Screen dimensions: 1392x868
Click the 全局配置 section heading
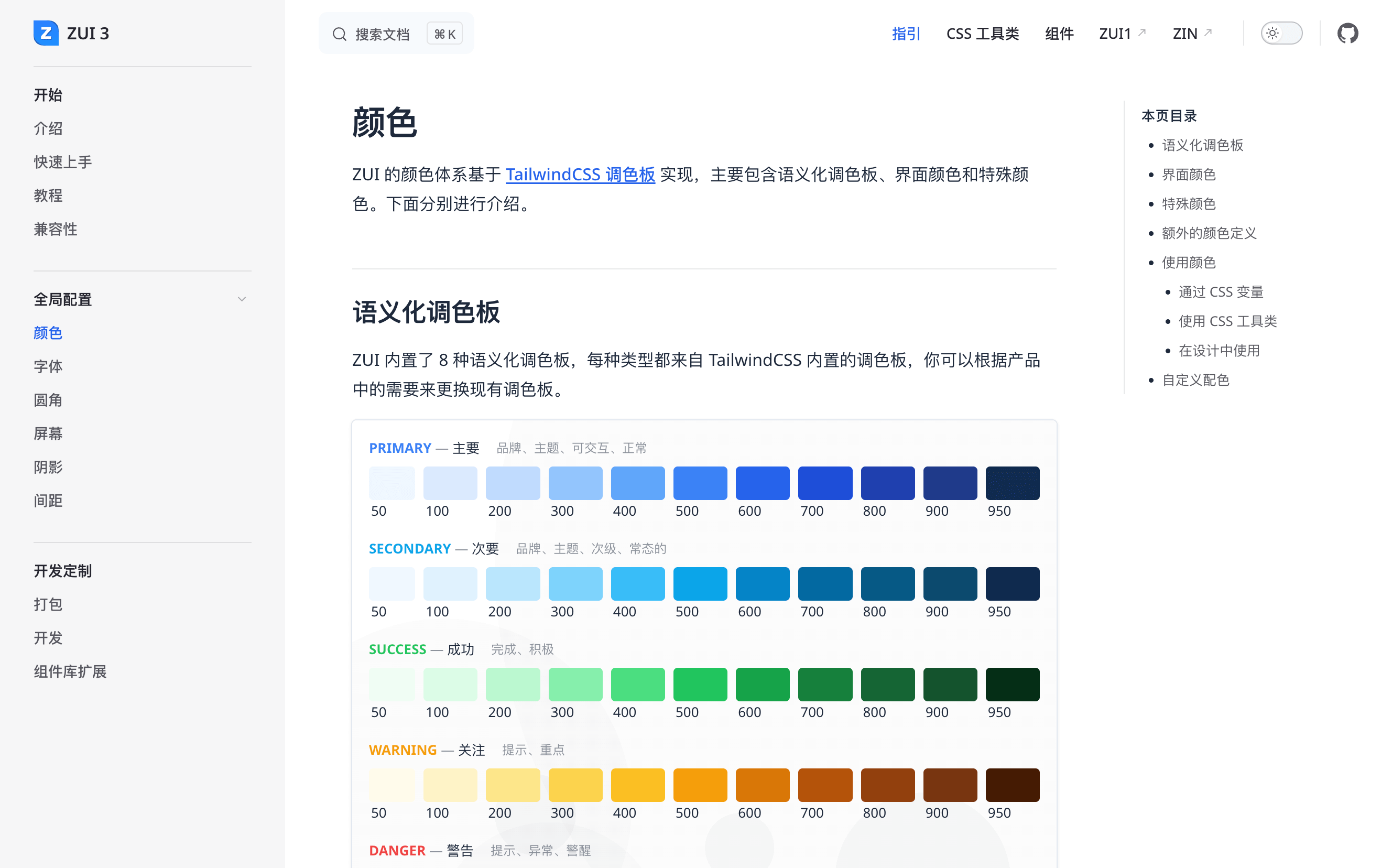tap(62, 299)
